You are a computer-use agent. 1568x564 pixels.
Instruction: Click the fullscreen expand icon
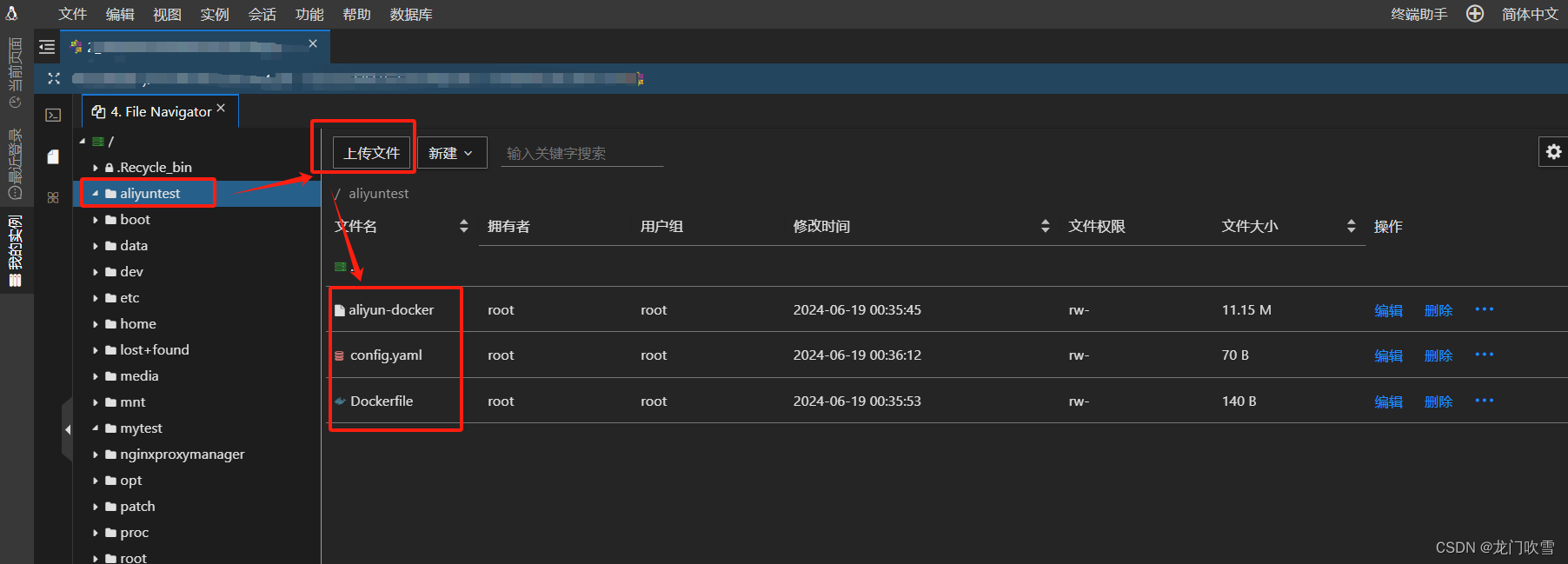point(54,78)
